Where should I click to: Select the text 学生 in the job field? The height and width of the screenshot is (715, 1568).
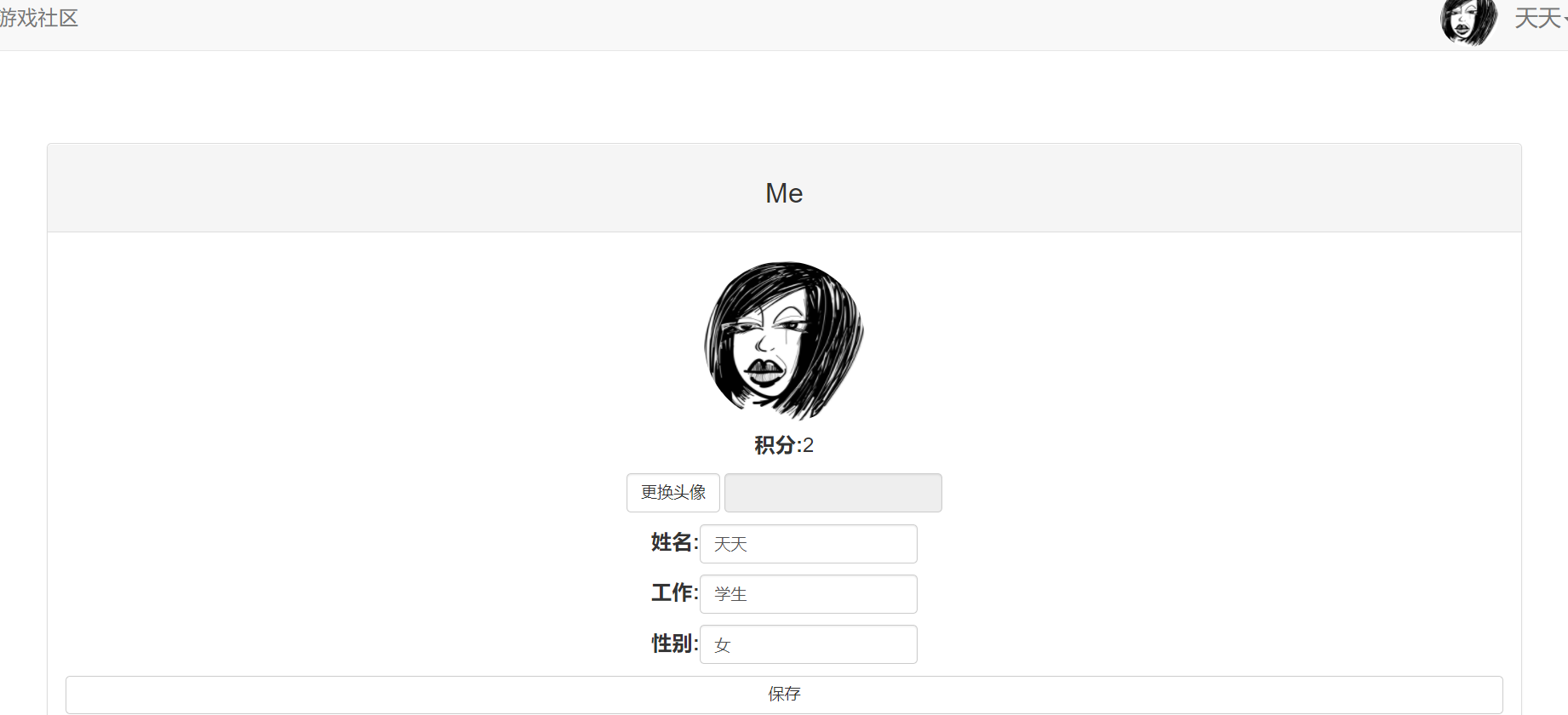click(730, 594)
